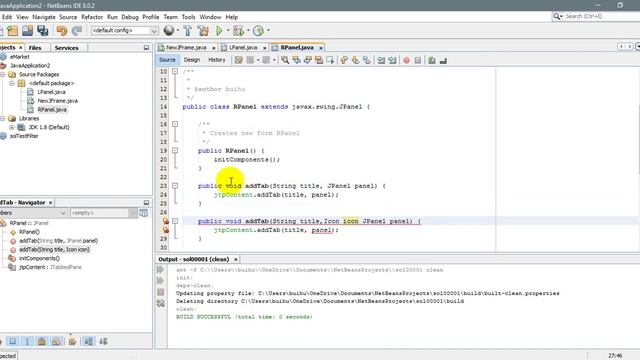Open the Tools menu
The width and height of the screenshot is (640, 360).
click(188, 17)
